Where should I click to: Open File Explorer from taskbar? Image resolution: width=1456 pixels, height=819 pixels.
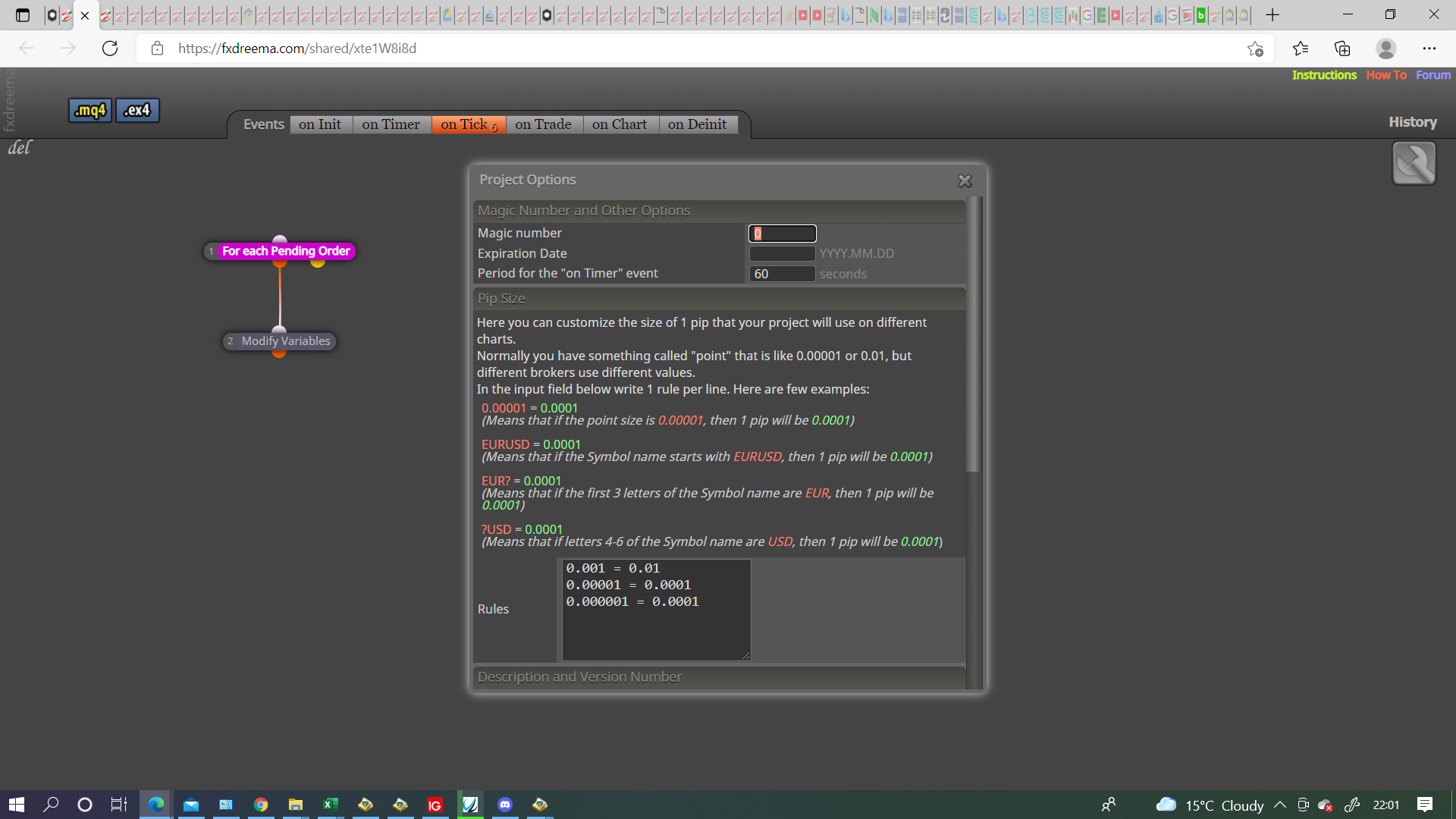[296, 805]
